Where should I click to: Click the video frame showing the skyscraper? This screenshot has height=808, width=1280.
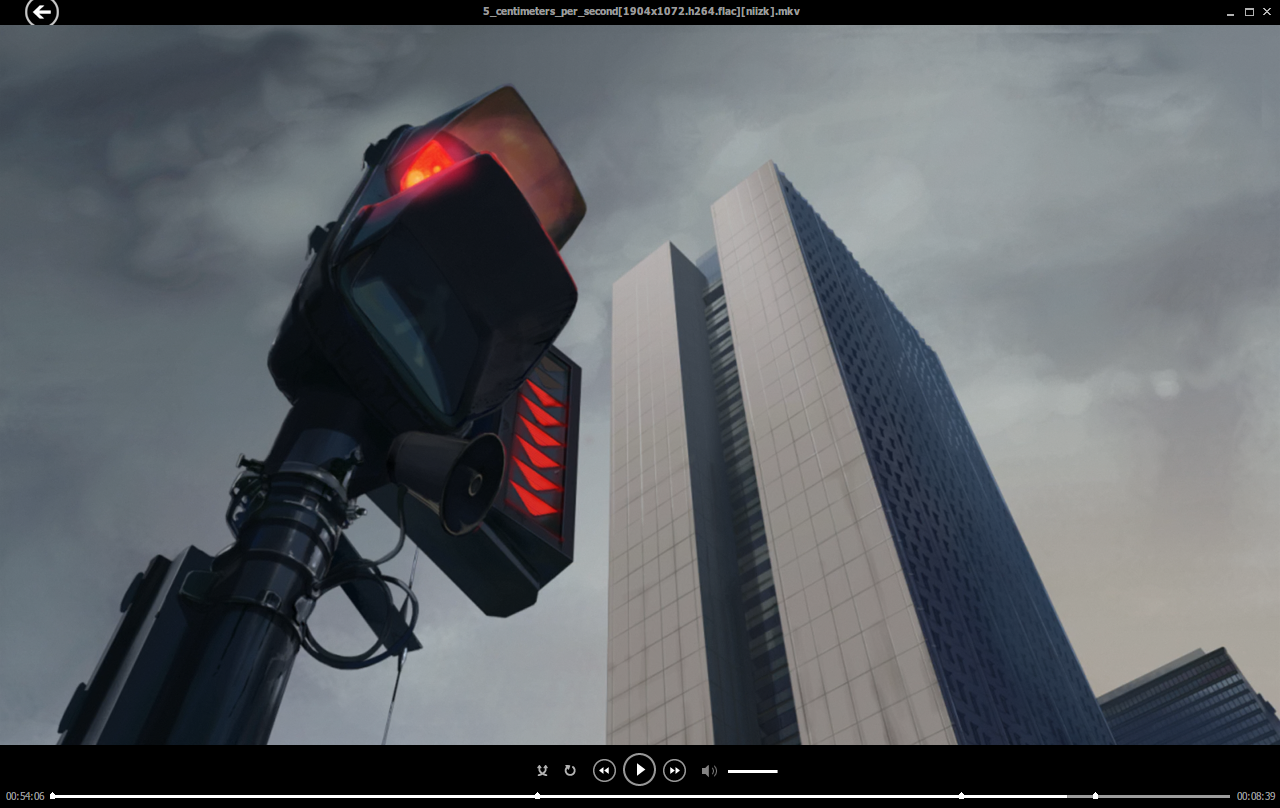click(780, 450)
